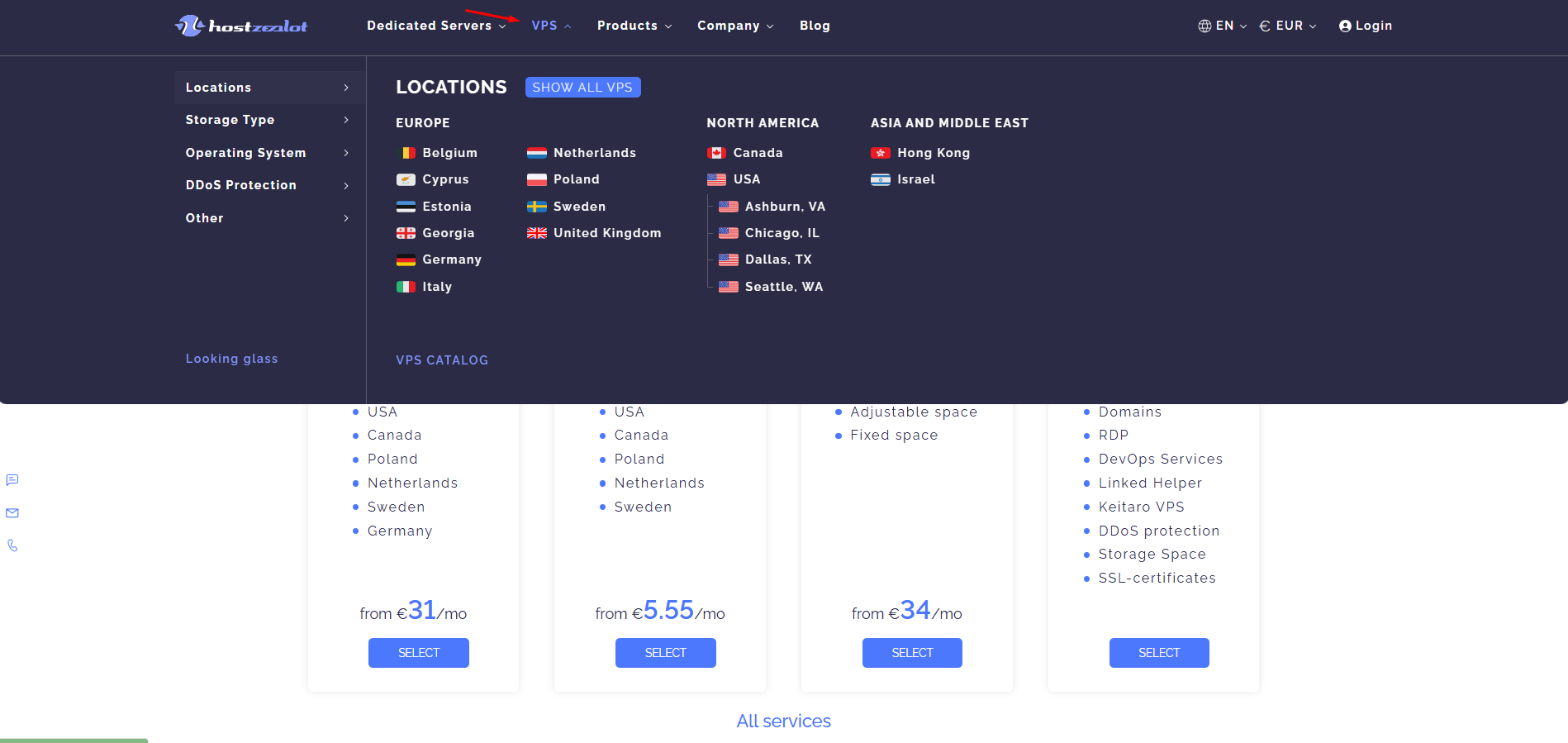Screen dimensions: 1568x743
Task: Click Keitaro VPS list item
Action: [1141, 507]
